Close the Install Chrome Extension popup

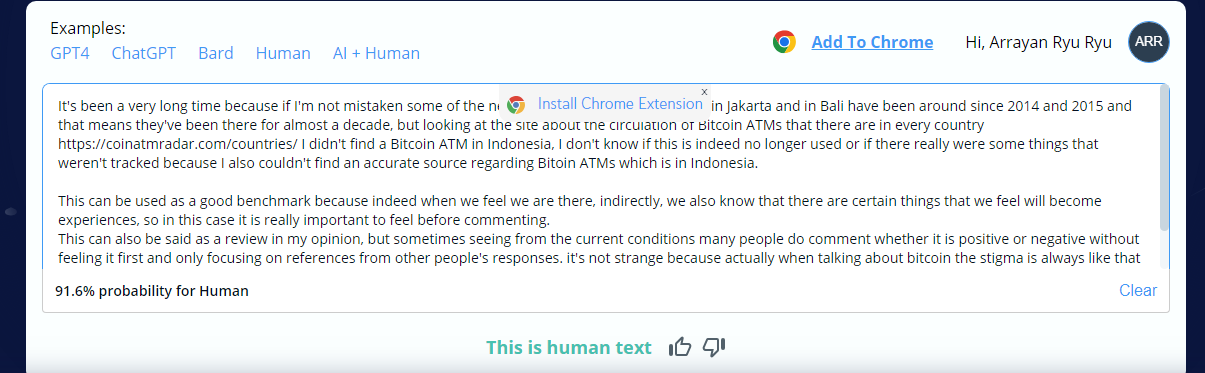pyautogui.click(x=704, y=91)
